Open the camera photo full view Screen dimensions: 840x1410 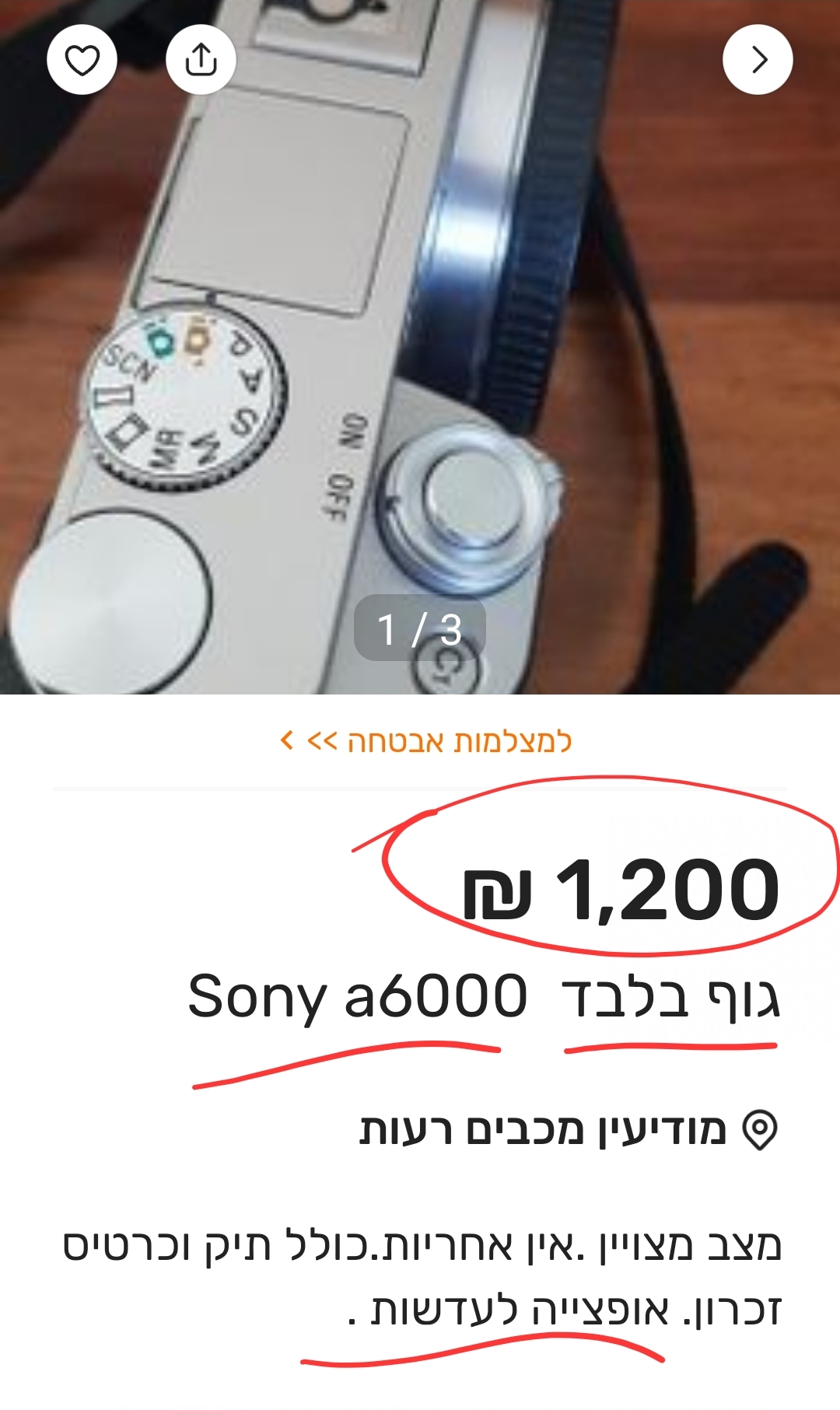420,347
